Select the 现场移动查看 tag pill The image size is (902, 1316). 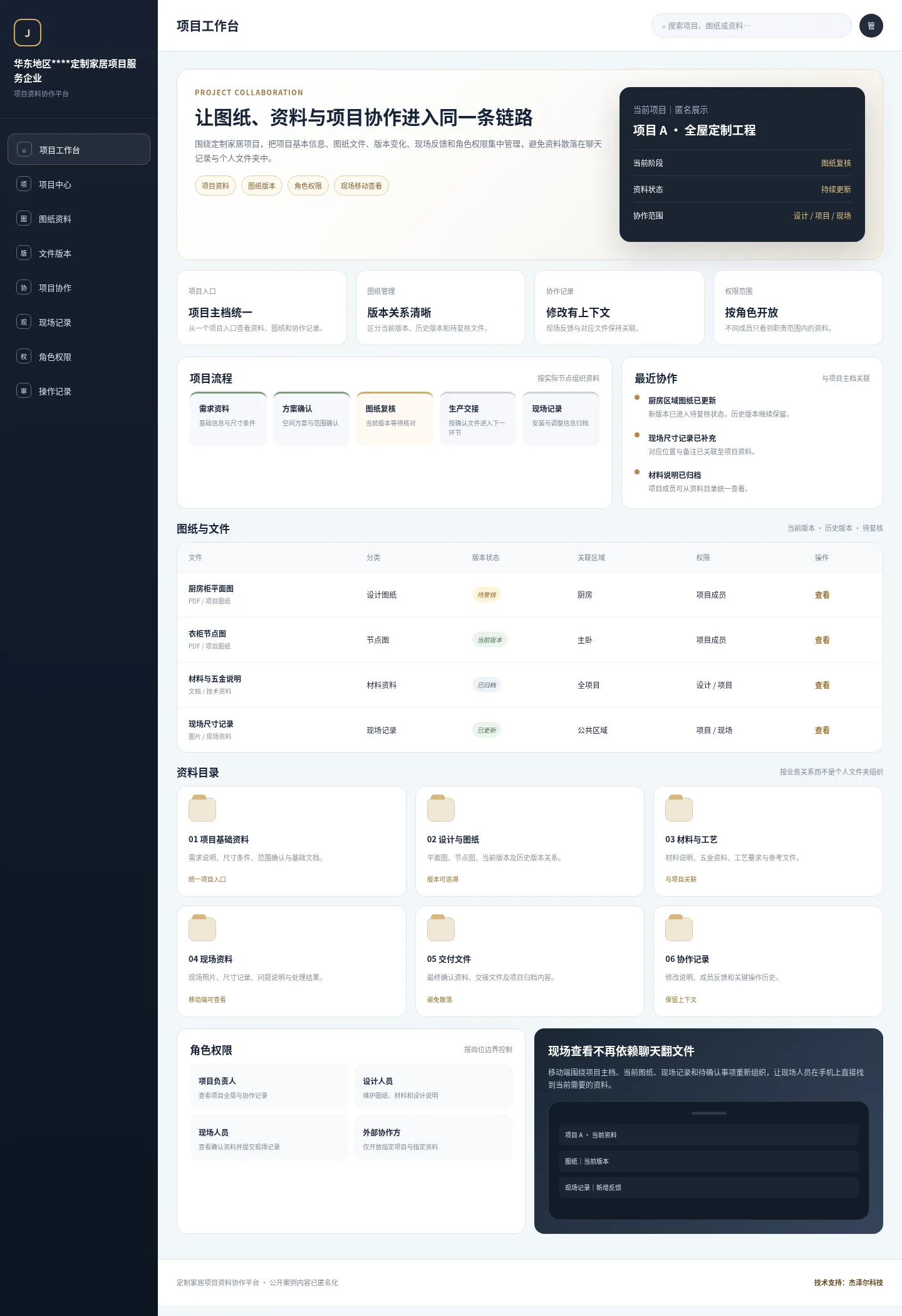[x=361, y=185]
